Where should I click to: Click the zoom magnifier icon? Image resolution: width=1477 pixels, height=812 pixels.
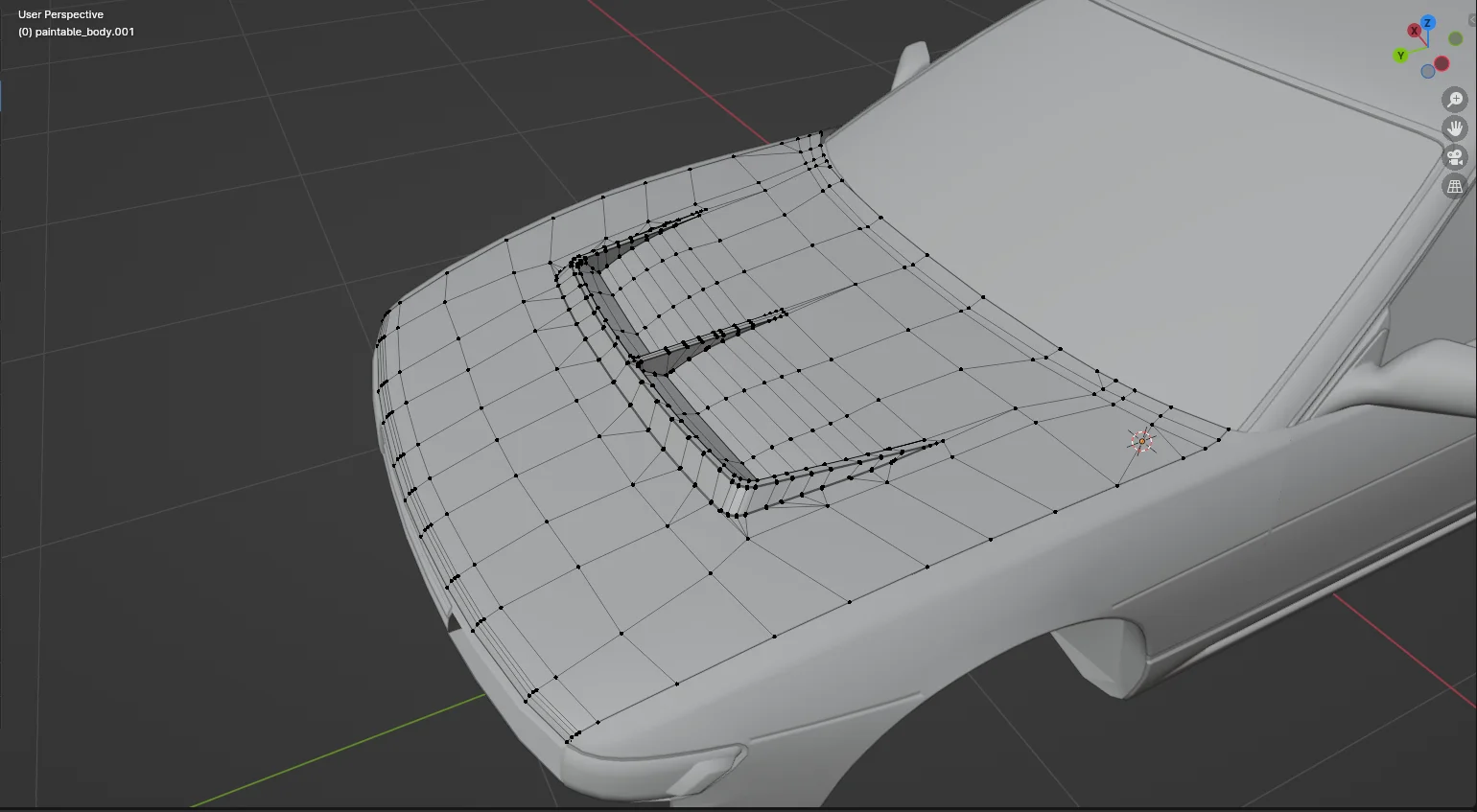[1456, 100]
